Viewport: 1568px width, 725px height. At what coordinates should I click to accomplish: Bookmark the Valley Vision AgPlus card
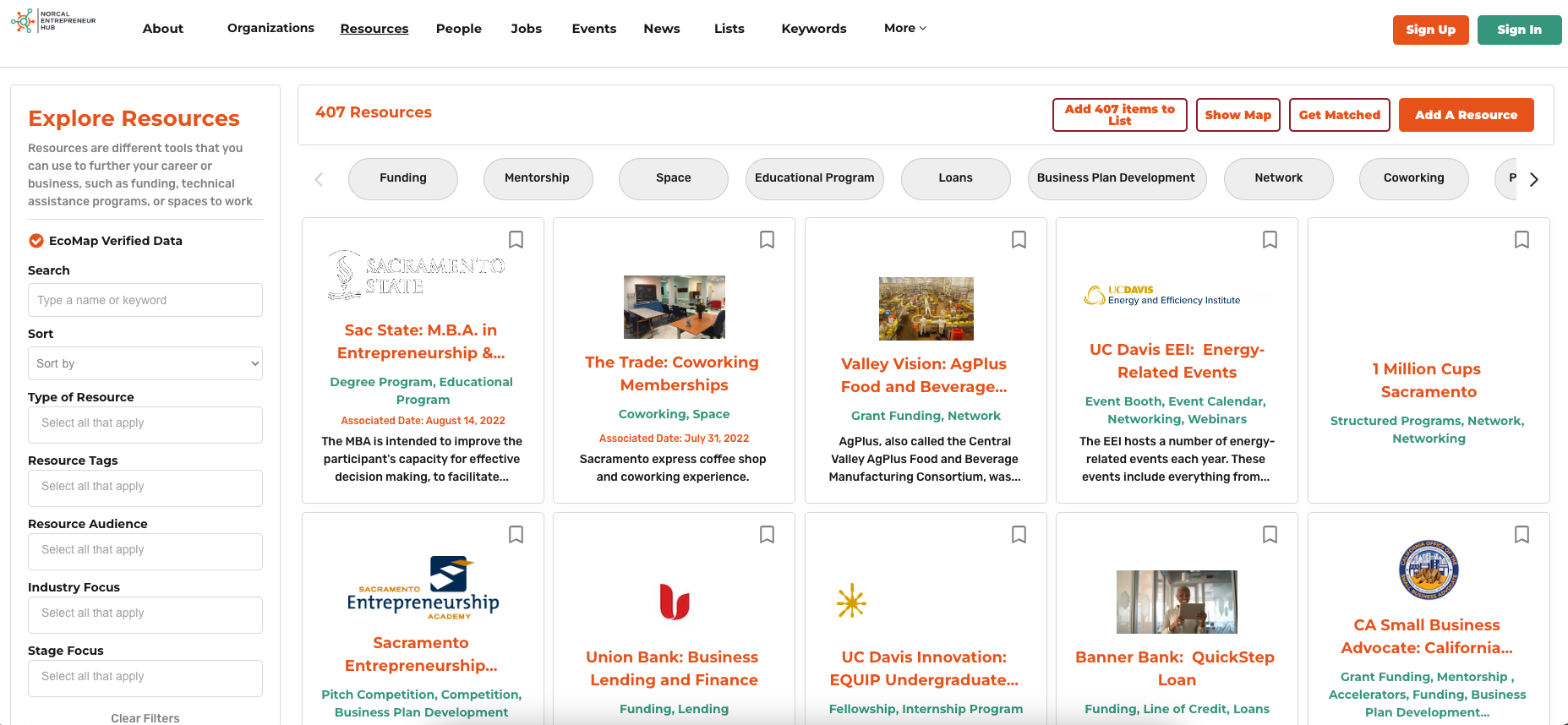click(x=1019, y=240)
